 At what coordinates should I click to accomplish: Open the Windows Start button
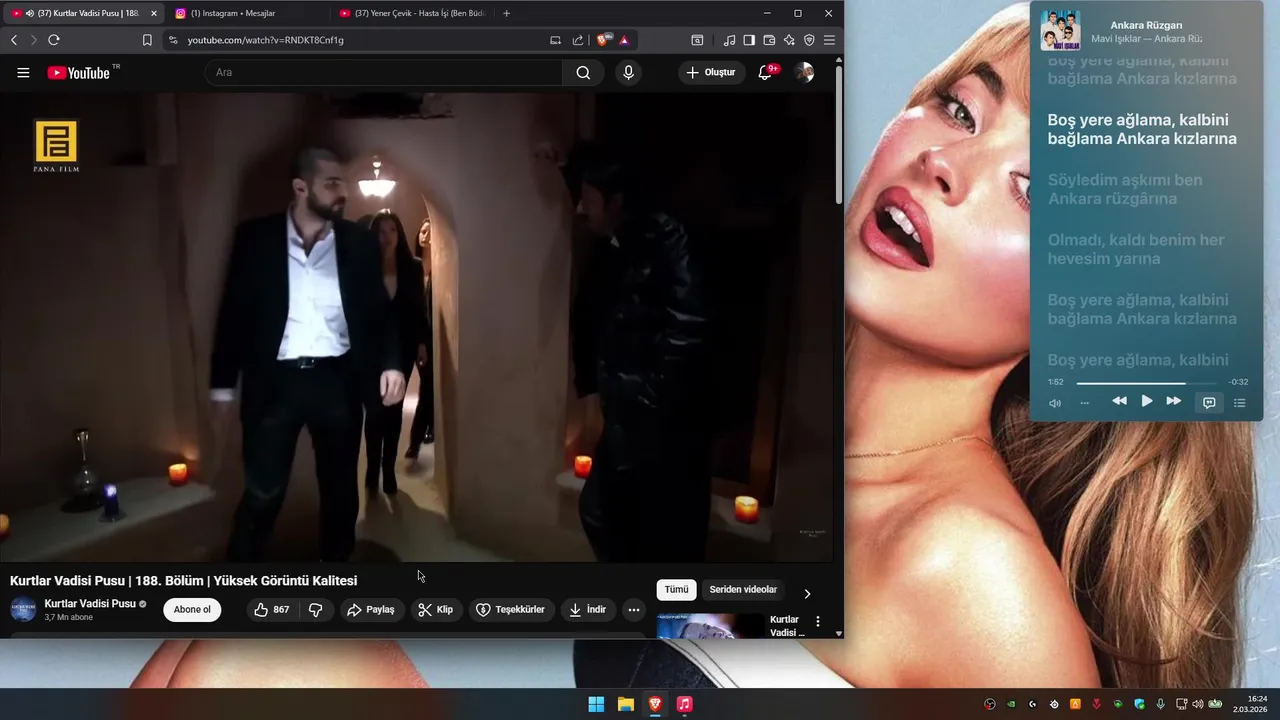596,704
